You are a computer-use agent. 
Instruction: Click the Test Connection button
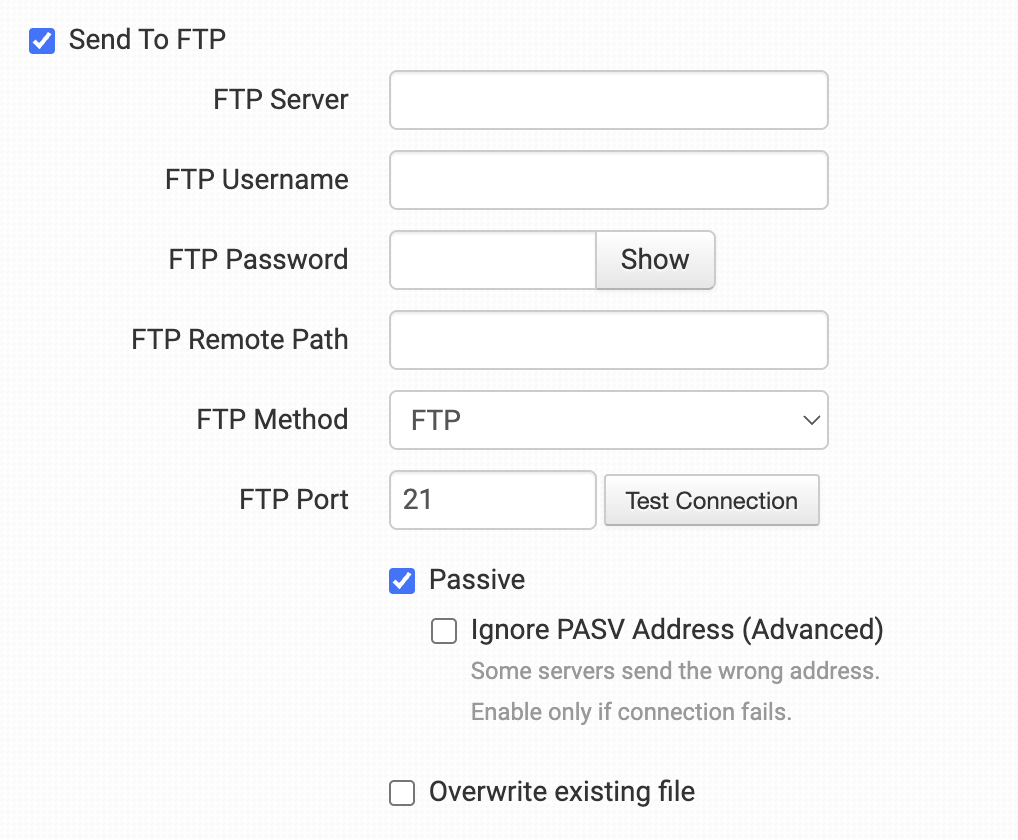coord(711,500)
